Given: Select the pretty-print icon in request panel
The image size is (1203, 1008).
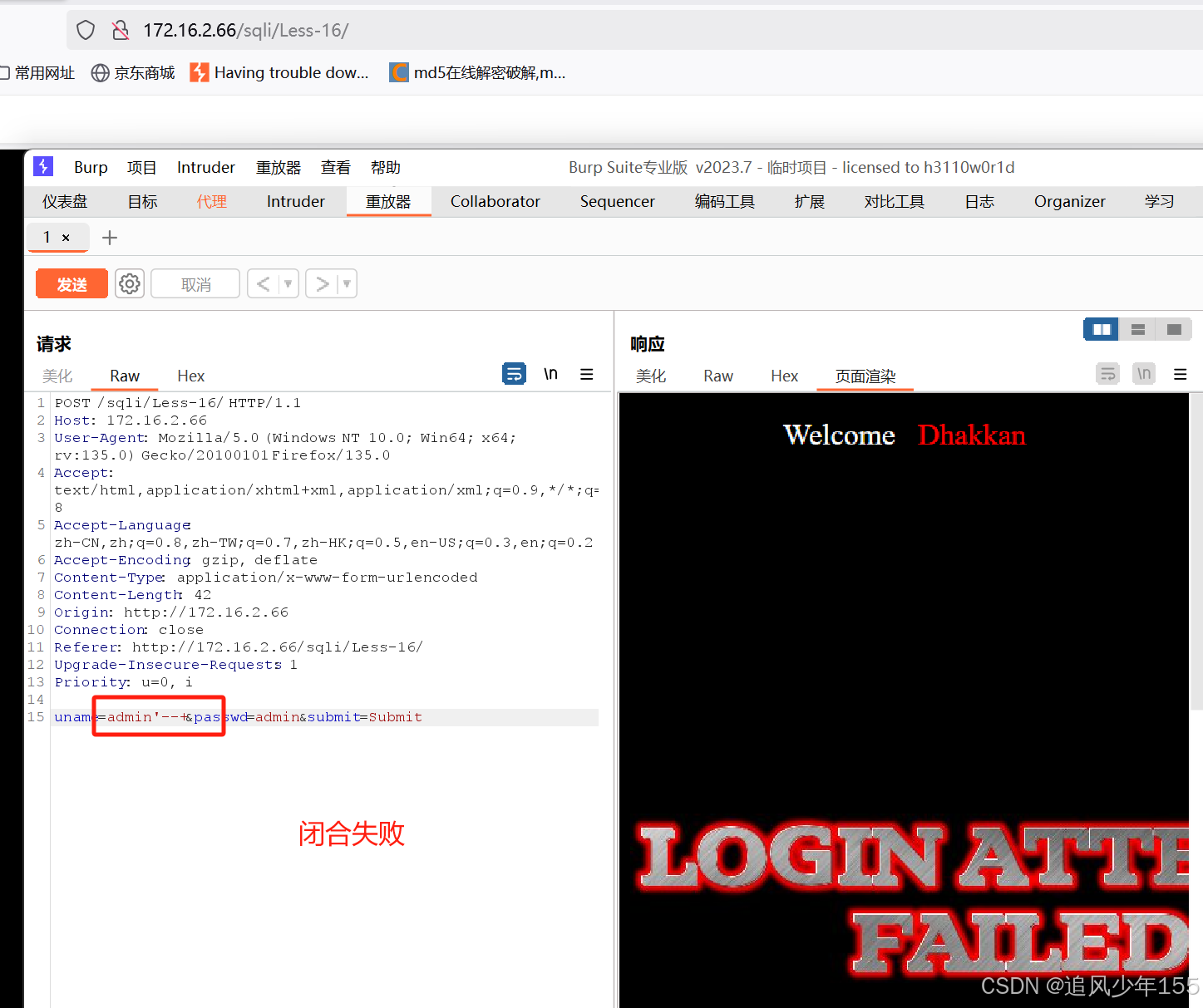Looking at the screenshot, I should (514, 374).
